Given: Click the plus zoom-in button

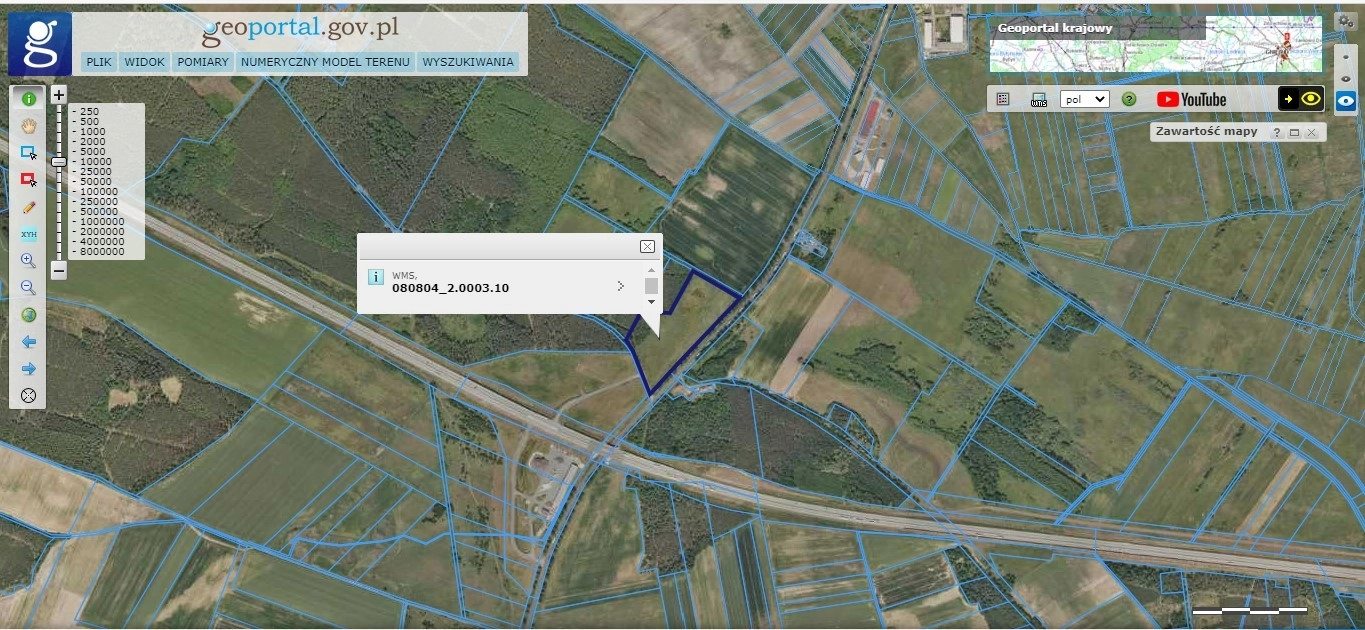Looking at the screenshot, I should pyautogui.click(x=59, y=95).
